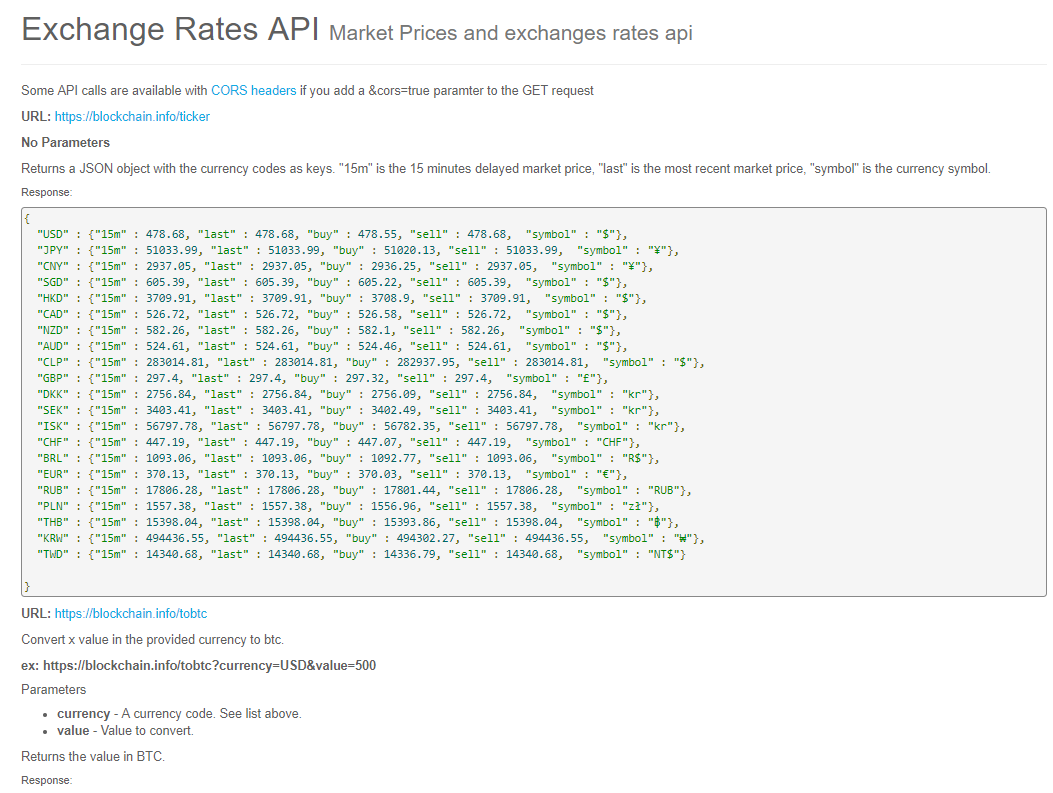Click the "Response:" label above the JSON box
The width and height of the screenshot is (1053, 793).
(x=46, y=193)
